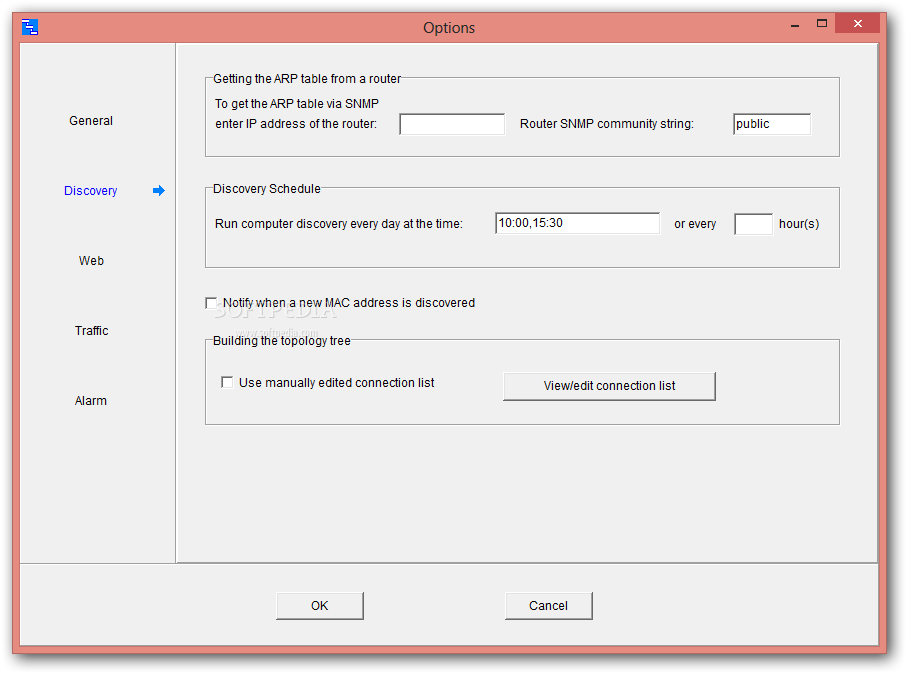Go to the Alarm options page
Screen dimensions: 907x674
pos(91,401)
